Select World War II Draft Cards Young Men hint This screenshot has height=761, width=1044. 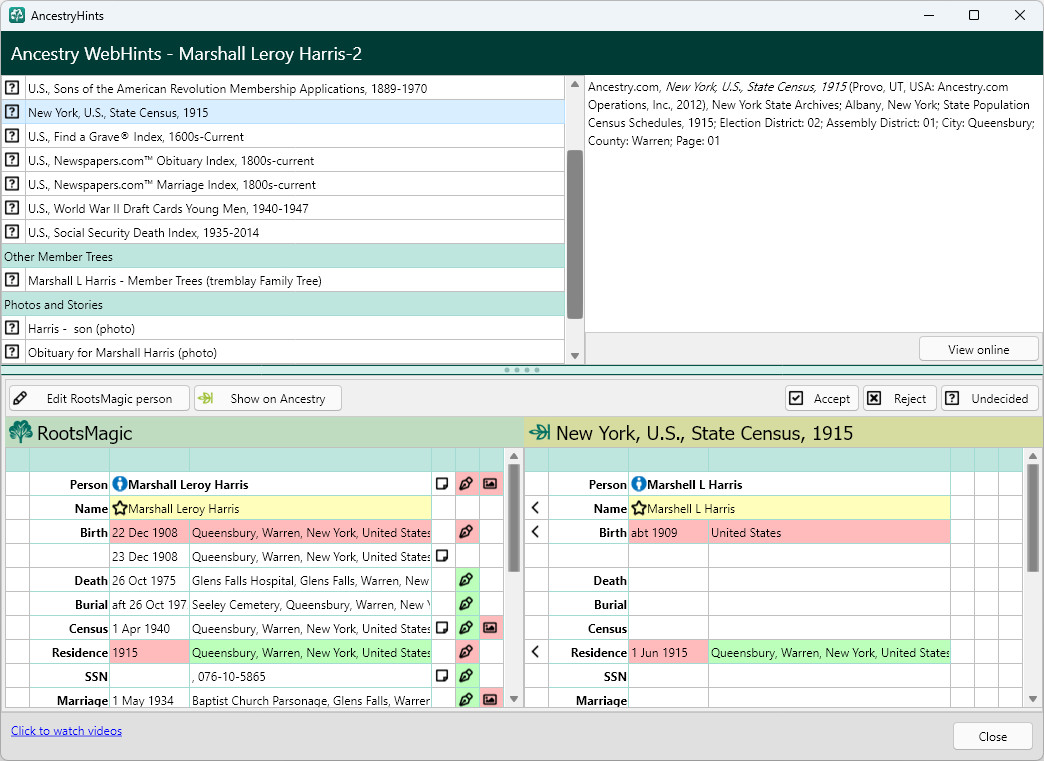click(294, 208)
